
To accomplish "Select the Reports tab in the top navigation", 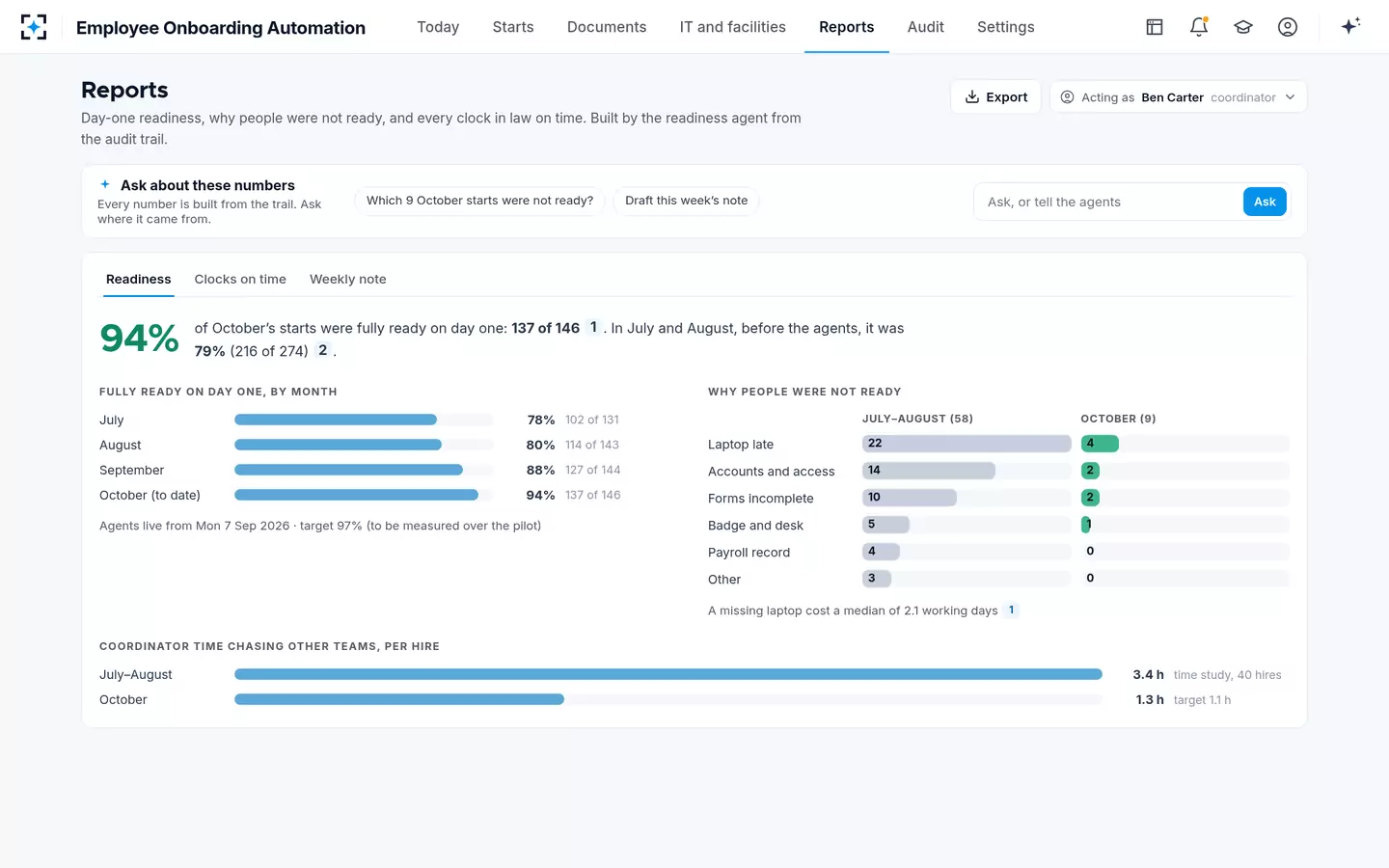I will pos(847,27).
